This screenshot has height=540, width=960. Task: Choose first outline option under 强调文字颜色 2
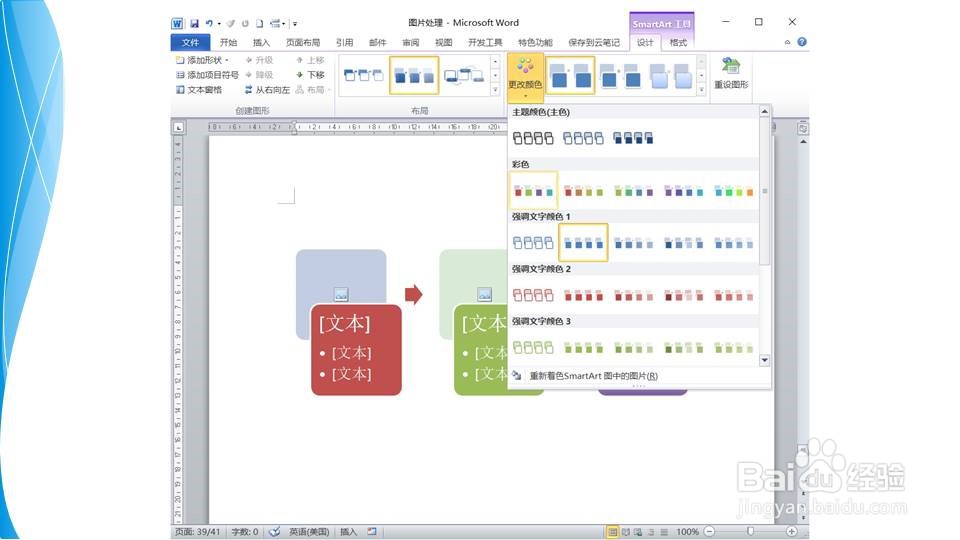pyautogui.click(x=533, y=295)
